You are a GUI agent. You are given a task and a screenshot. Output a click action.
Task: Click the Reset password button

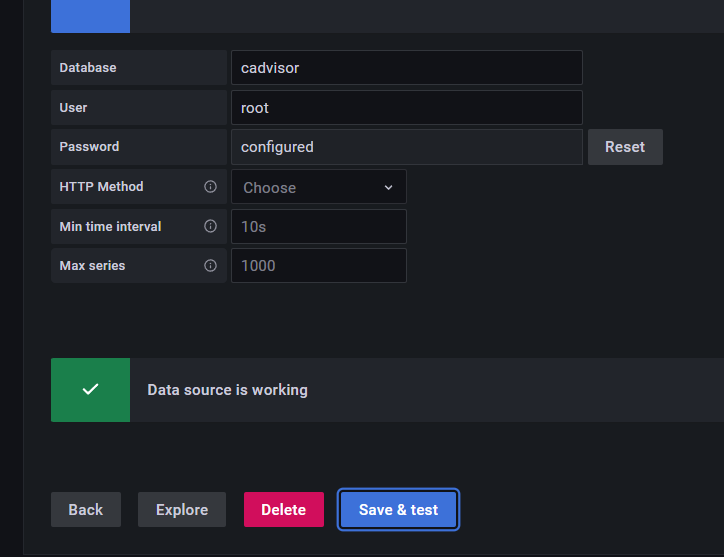[x=625, y=147]
